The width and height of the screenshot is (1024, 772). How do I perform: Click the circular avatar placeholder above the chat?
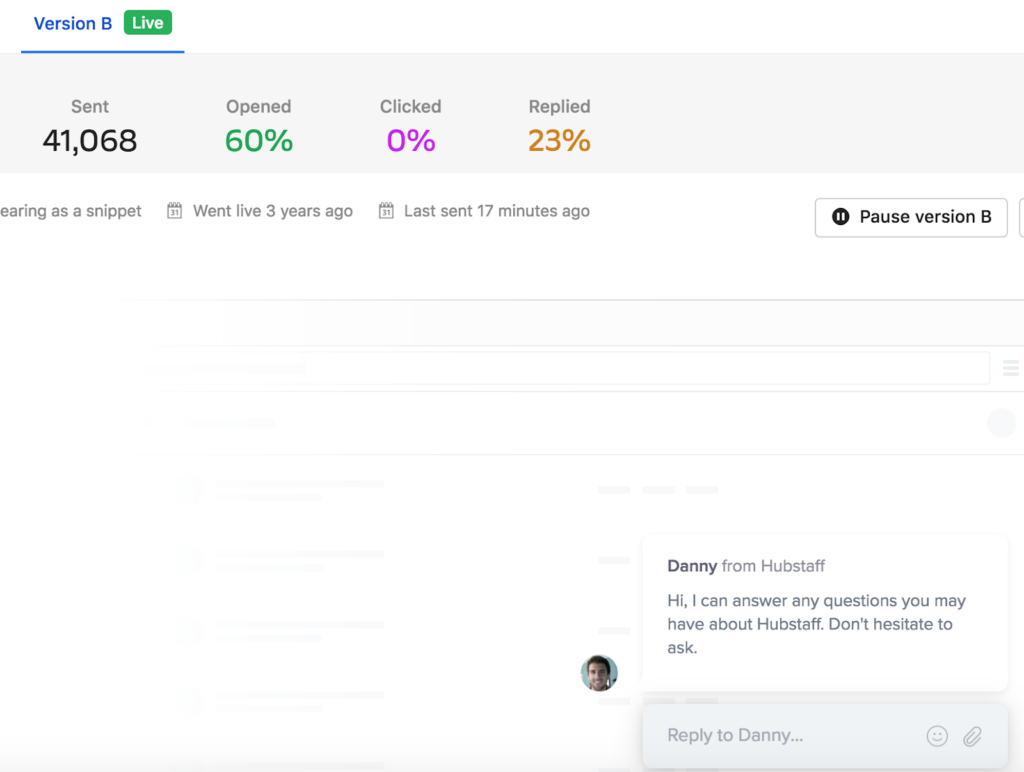point(1001,423)
